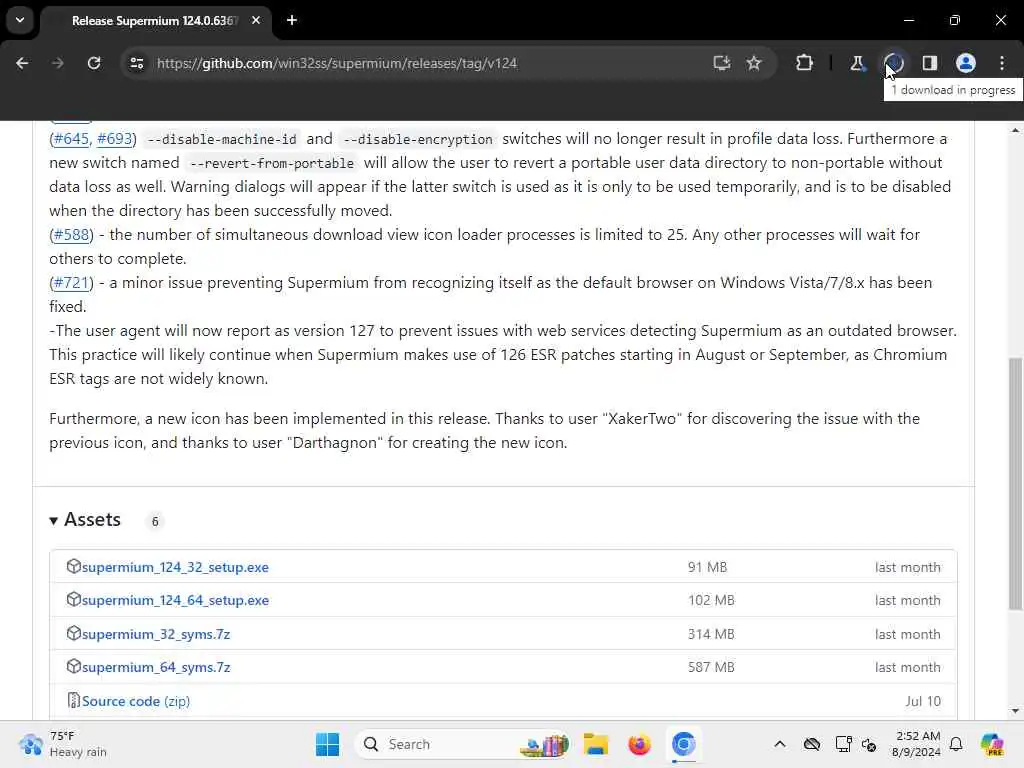Launch Firefox from the taskbar
This screenshot has height=768, width=1024.
point(639,744)
